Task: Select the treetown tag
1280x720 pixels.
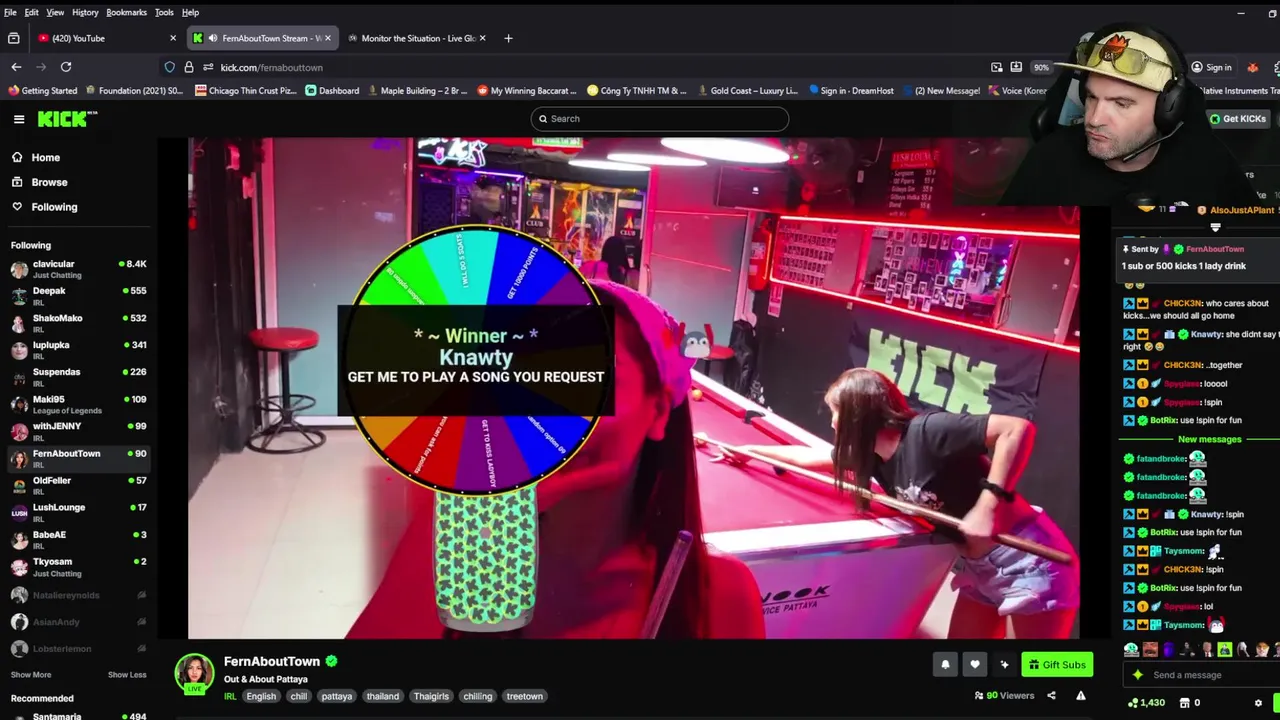Action: (x=525, y=697)
